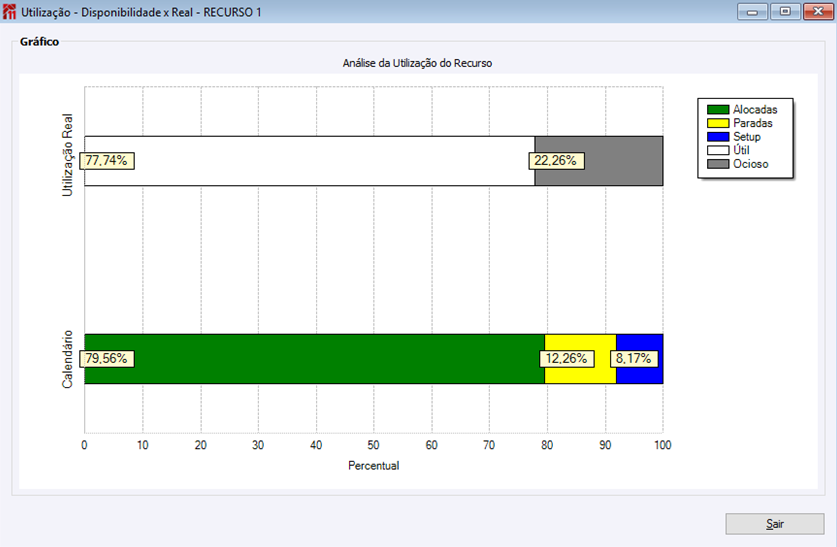Click the 22,26% data label
837x547 pixels.
click(x=556, y=161)
